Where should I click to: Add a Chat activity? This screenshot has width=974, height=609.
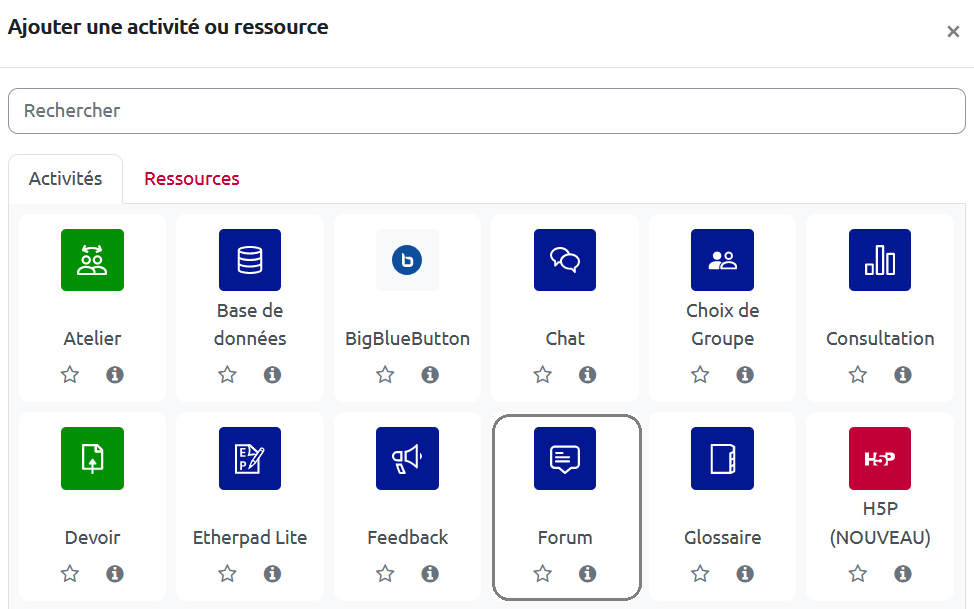pyautogui.click(x=565, y=260)
